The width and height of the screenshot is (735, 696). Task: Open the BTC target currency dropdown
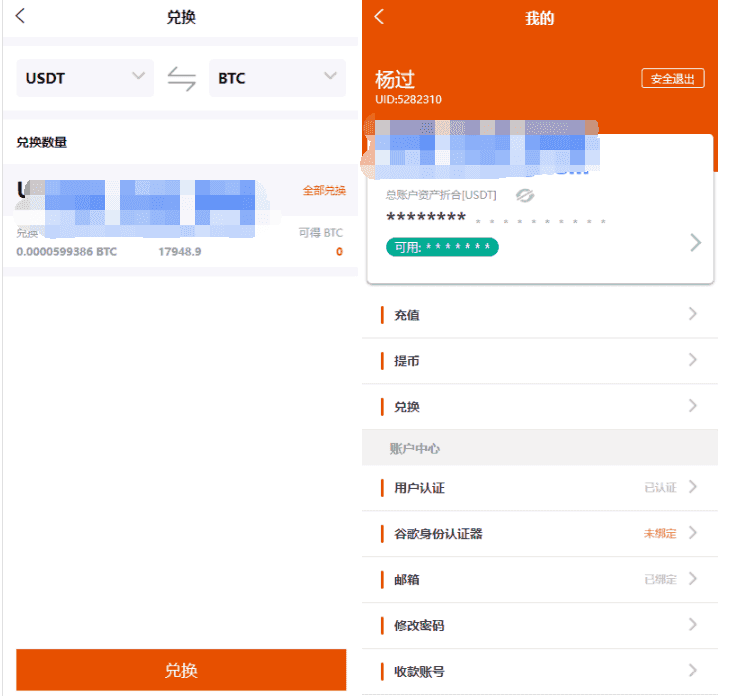tap(277, 78)
